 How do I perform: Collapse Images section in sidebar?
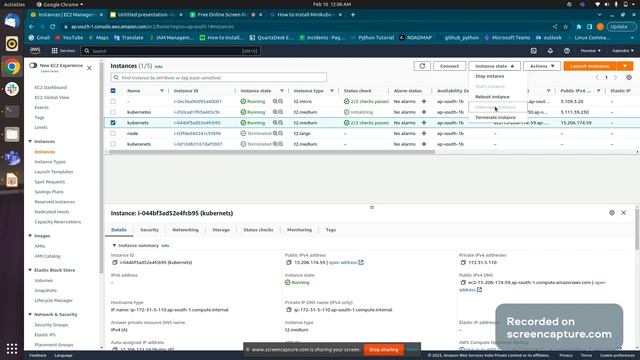tap(30, 236)
